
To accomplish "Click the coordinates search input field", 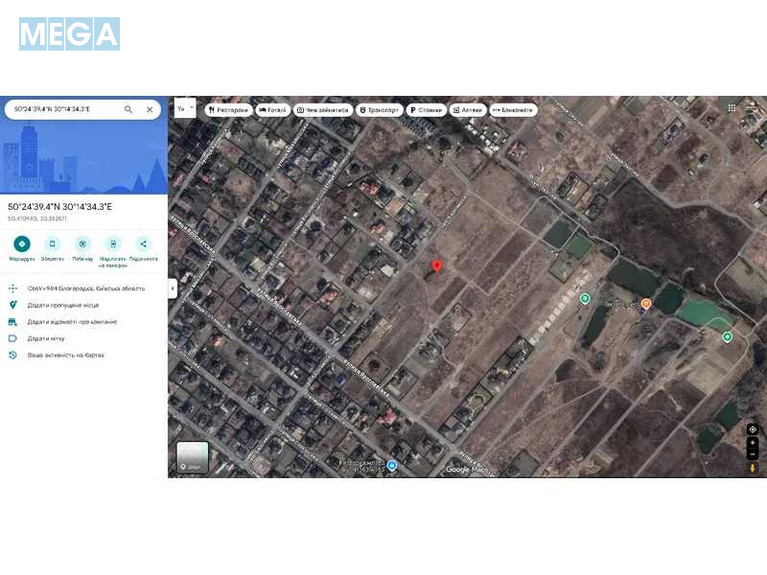I will click(62, 110).
